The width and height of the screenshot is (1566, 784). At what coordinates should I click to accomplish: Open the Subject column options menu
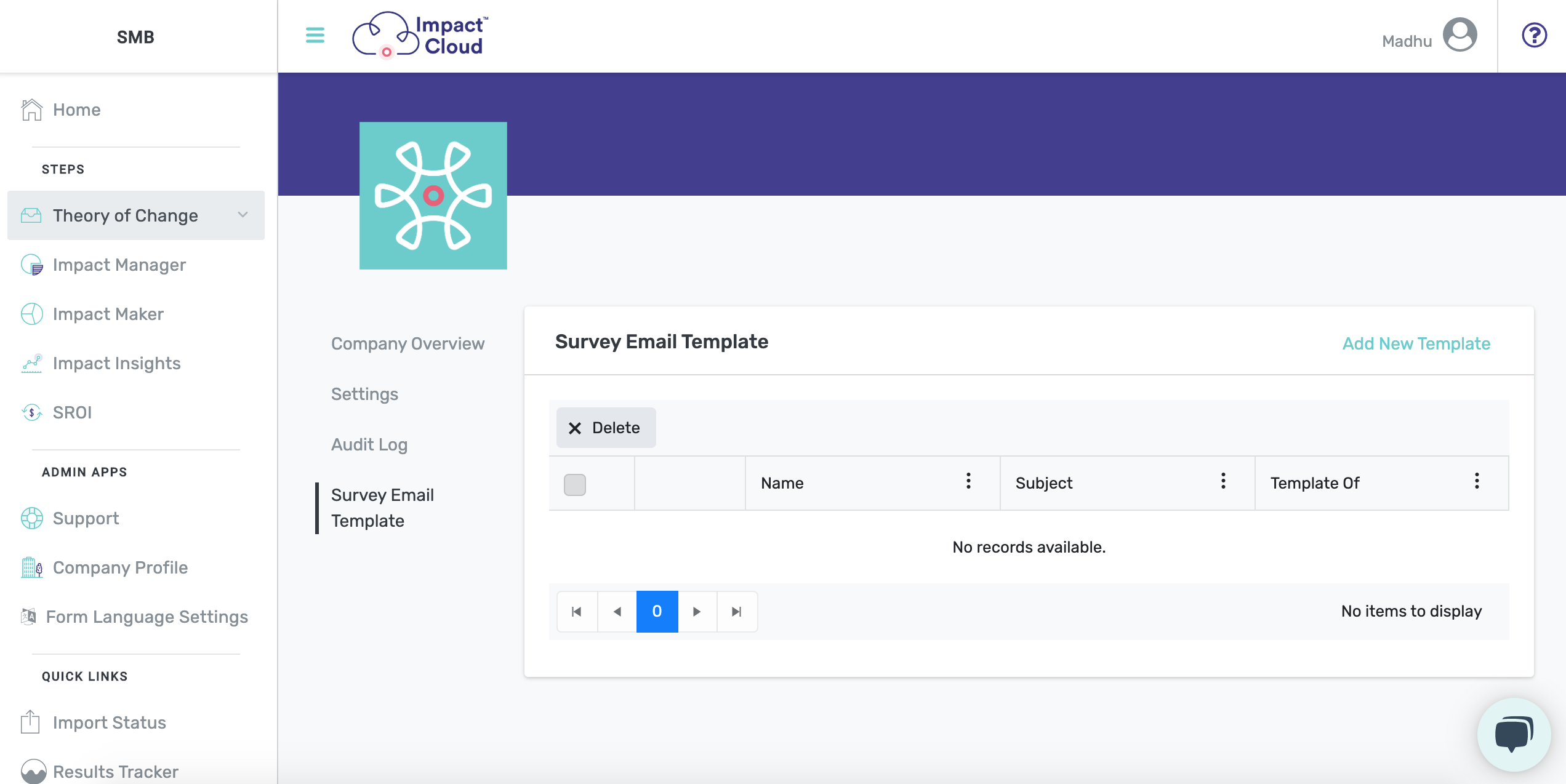[1223, 481]
